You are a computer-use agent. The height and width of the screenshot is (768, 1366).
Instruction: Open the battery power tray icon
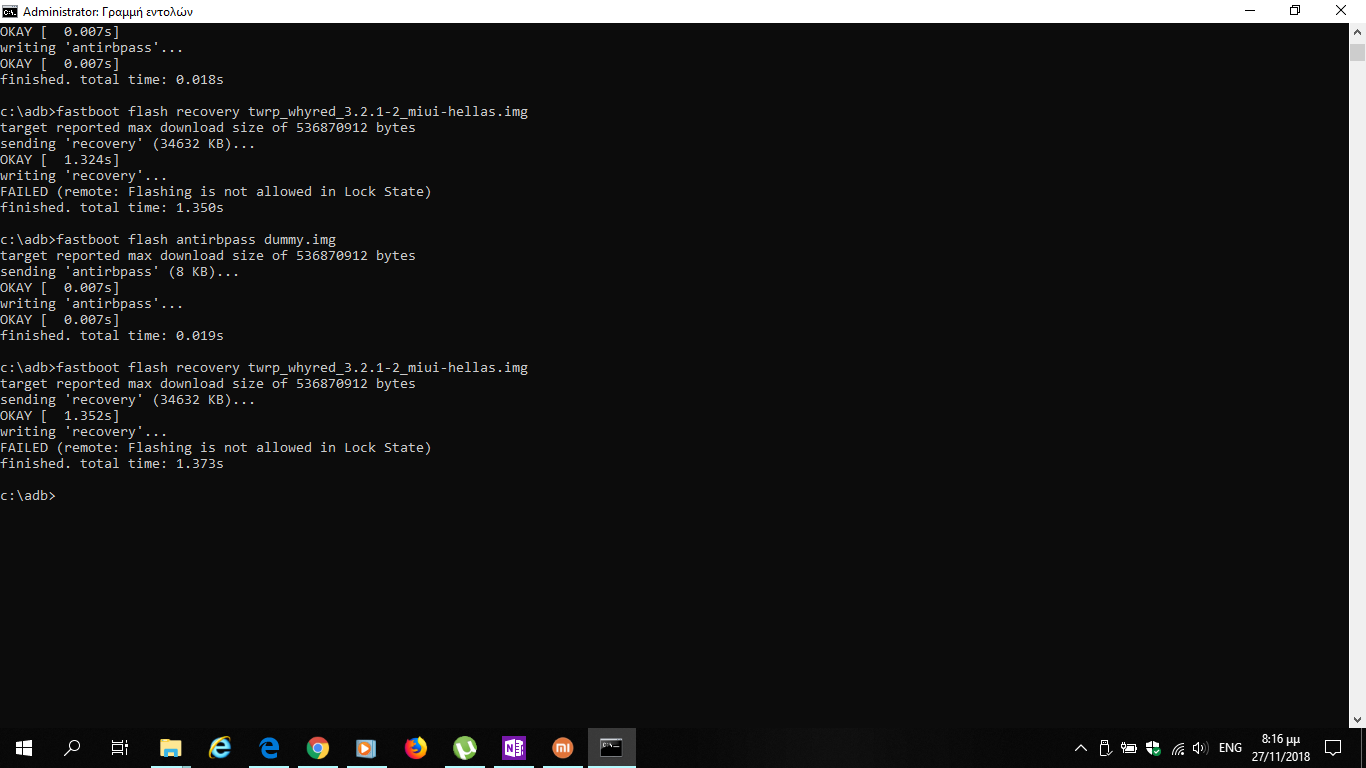click(1129, 748)
